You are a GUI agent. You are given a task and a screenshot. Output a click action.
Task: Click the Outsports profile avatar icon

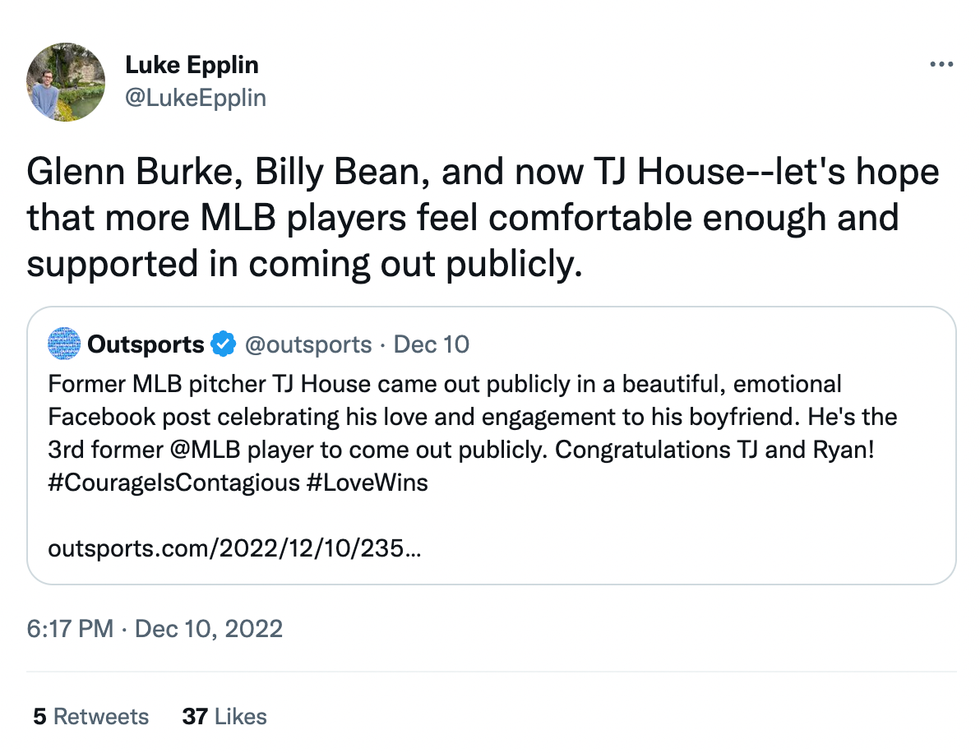click(x=65, y=345)
